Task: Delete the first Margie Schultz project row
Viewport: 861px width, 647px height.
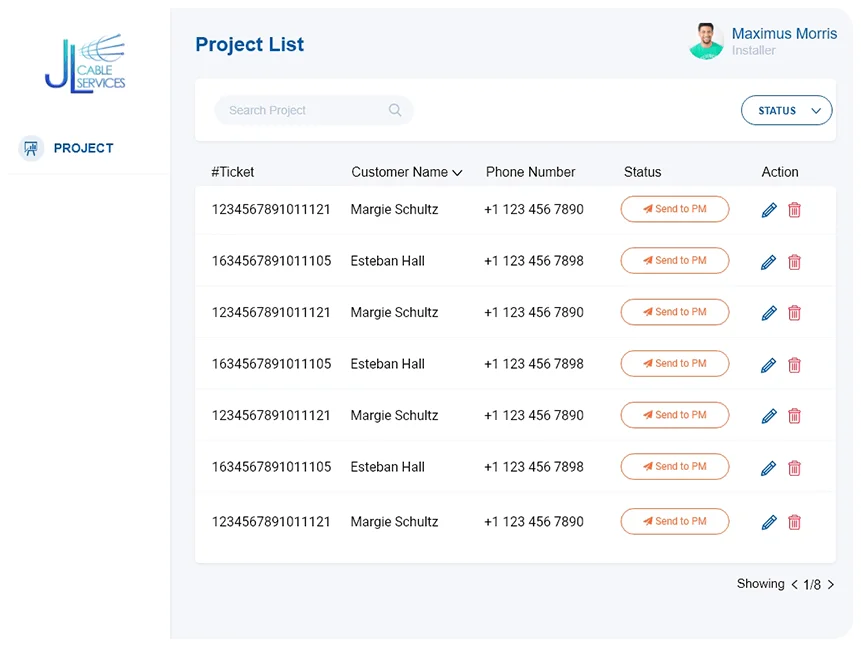Action: point(795,210)
